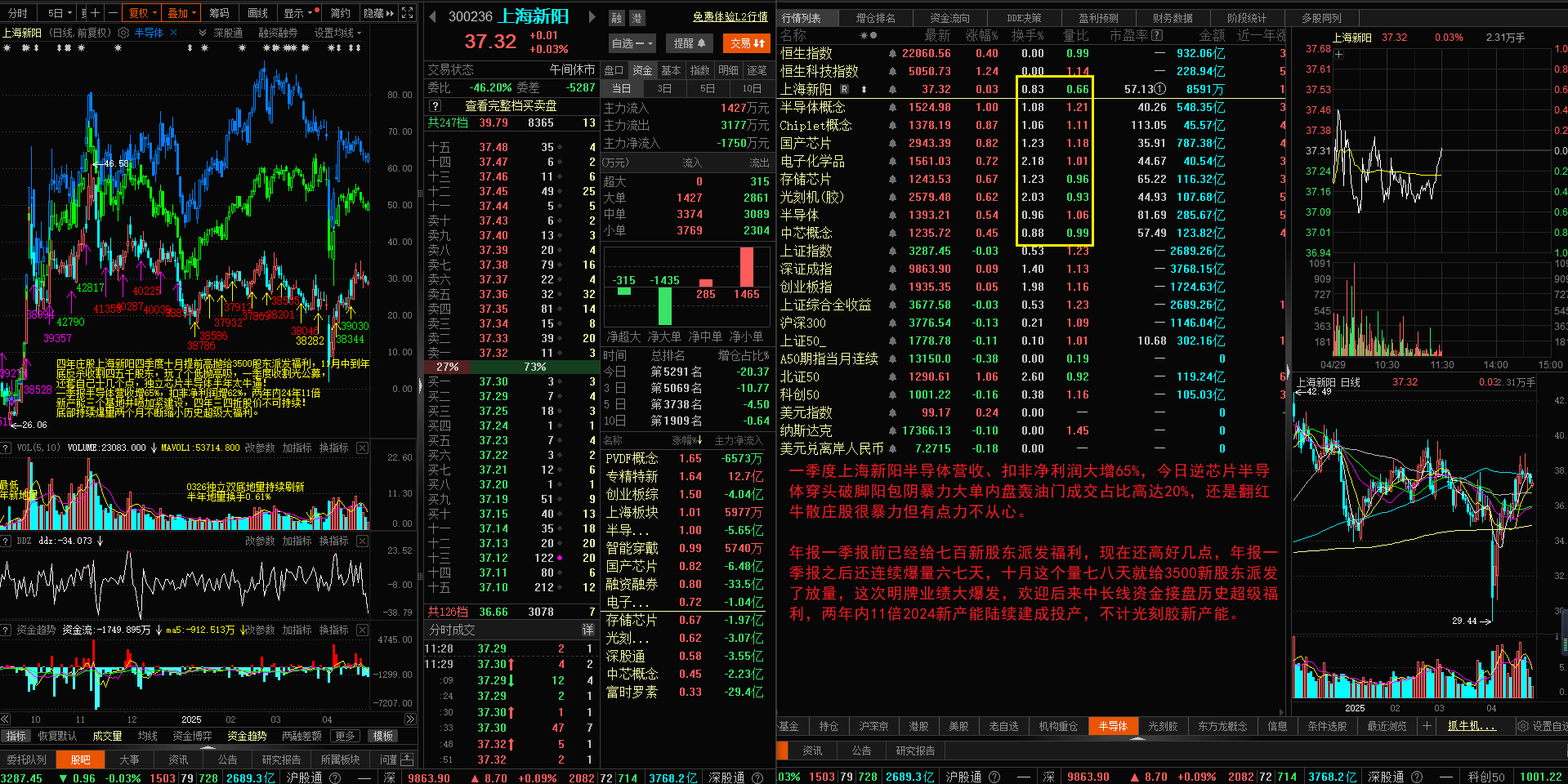This screenshot has height=784, width=1568.
Task: Click the R badge next to 上海新阳 row
Action: point(844,89)
